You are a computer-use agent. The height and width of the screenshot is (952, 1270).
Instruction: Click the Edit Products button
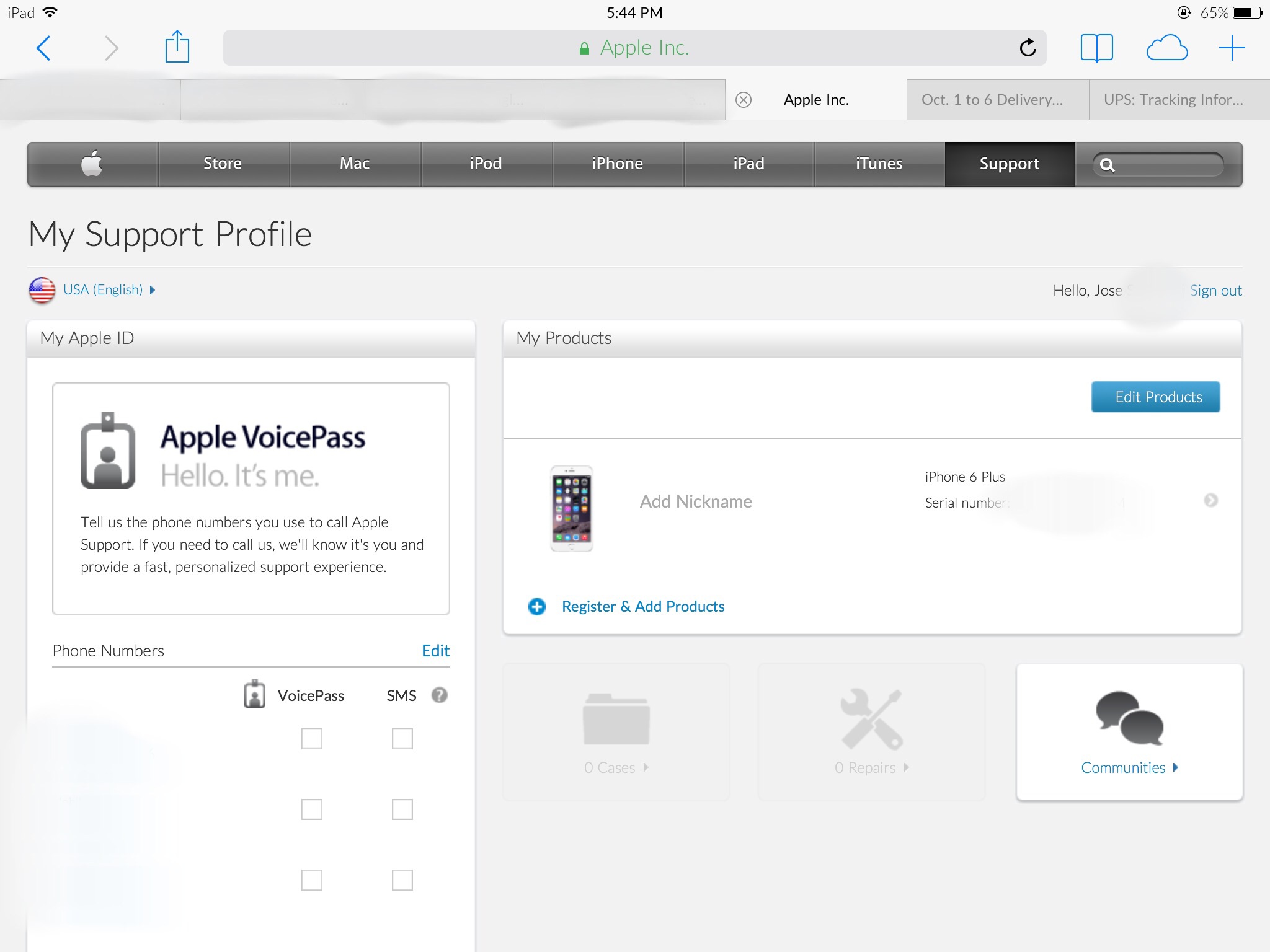[1156, 397]
